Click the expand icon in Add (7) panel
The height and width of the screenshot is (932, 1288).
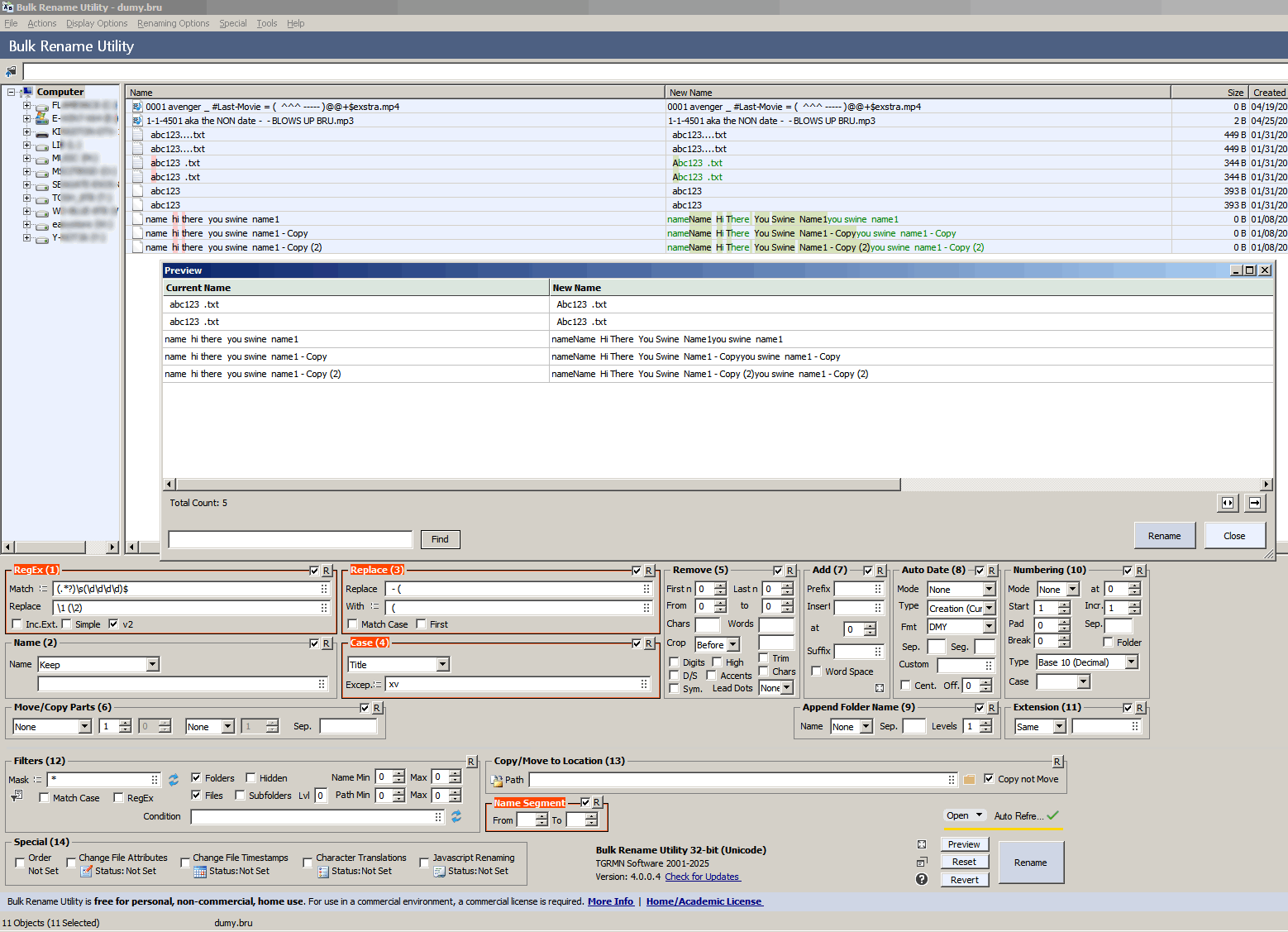point(880,688)
